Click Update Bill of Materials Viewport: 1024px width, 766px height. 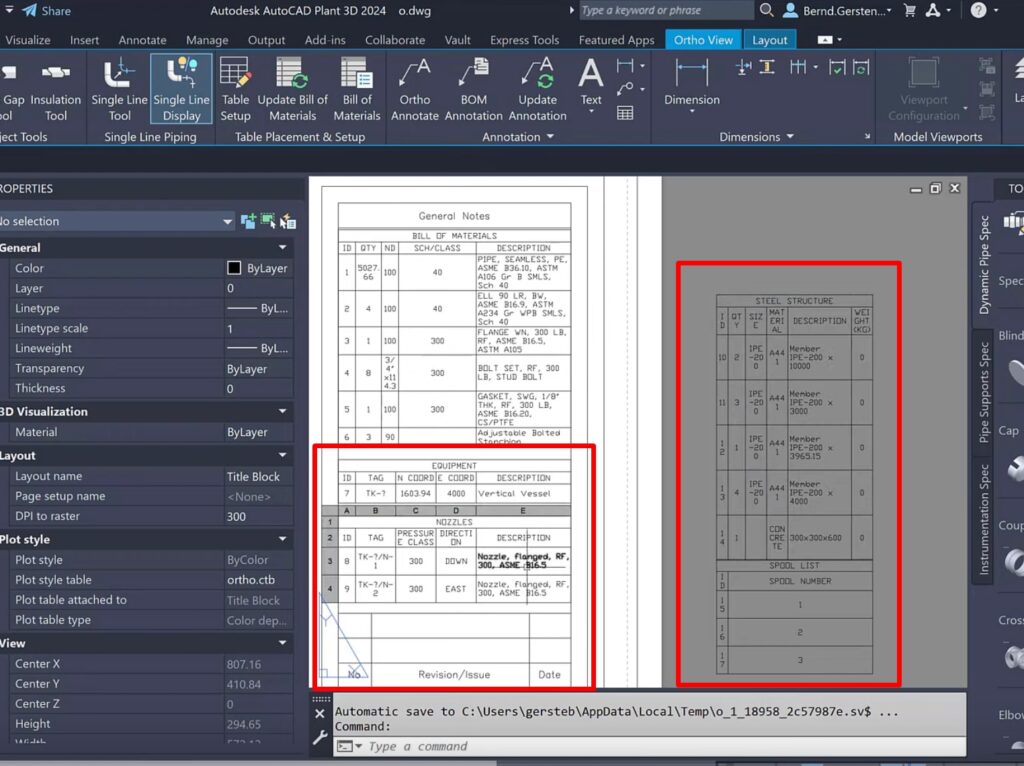click(292, 89)
